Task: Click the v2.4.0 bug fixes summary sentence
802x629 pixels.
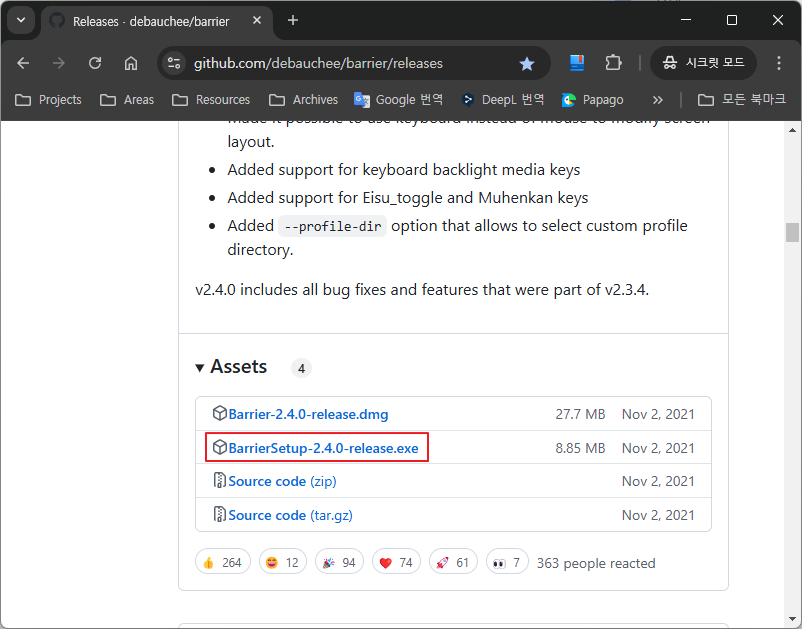Action: click(422, 290)
